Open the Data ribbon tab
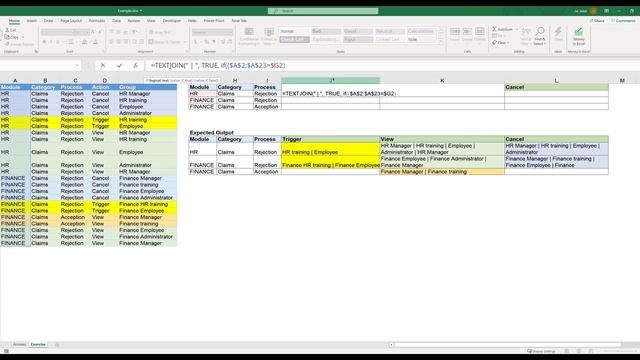 (x=116, y=20)
